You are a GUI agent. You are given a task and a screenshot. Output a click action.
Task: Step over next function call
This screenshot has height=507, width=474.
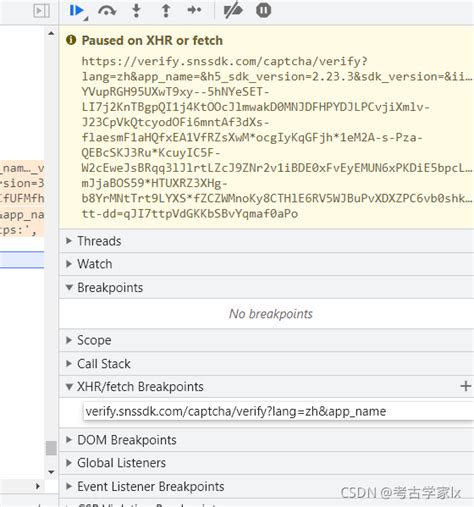click(107, 11)
